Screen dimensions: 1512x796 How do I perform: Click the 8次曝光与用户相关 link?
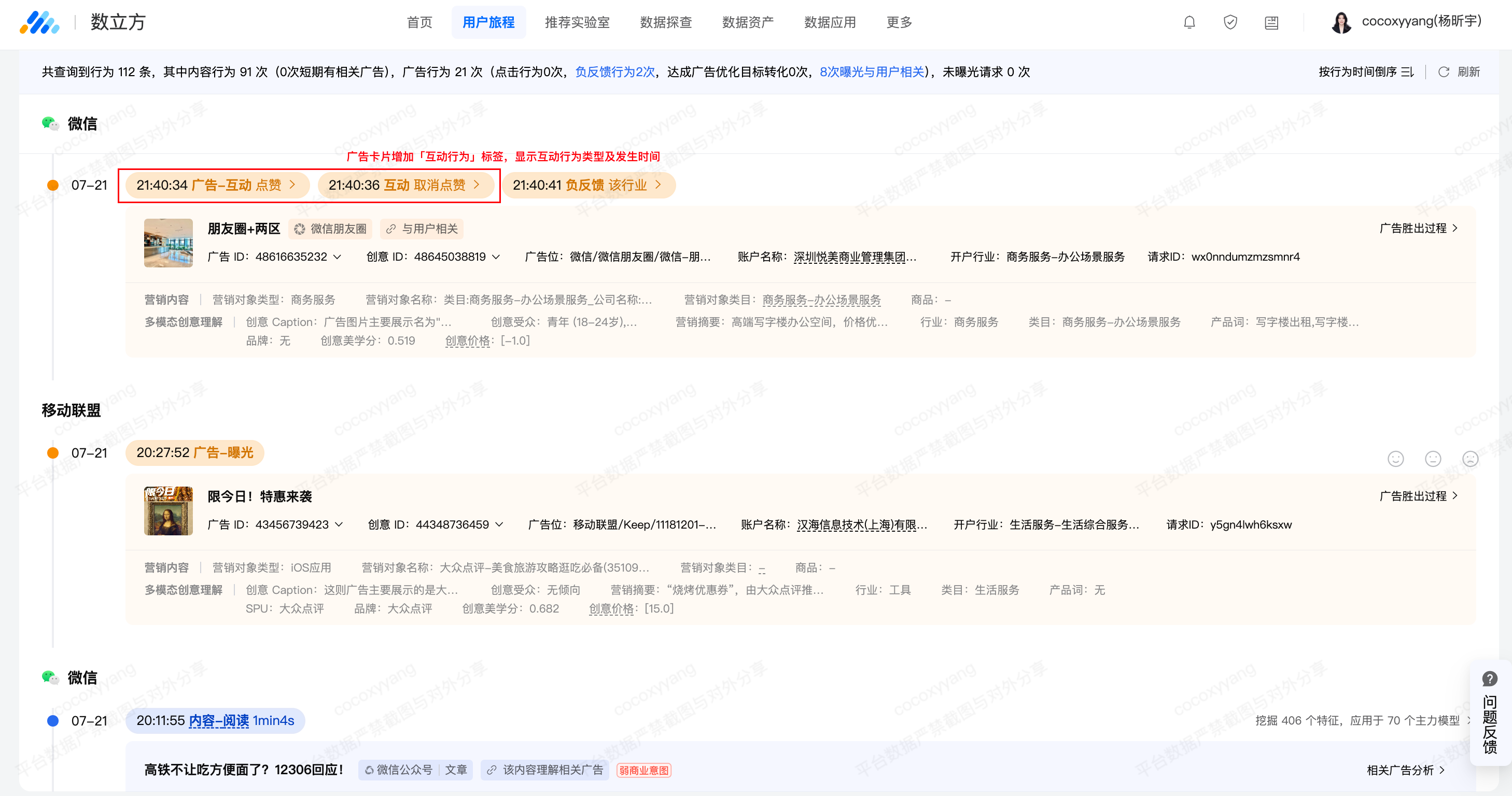(x=872, y=72)
